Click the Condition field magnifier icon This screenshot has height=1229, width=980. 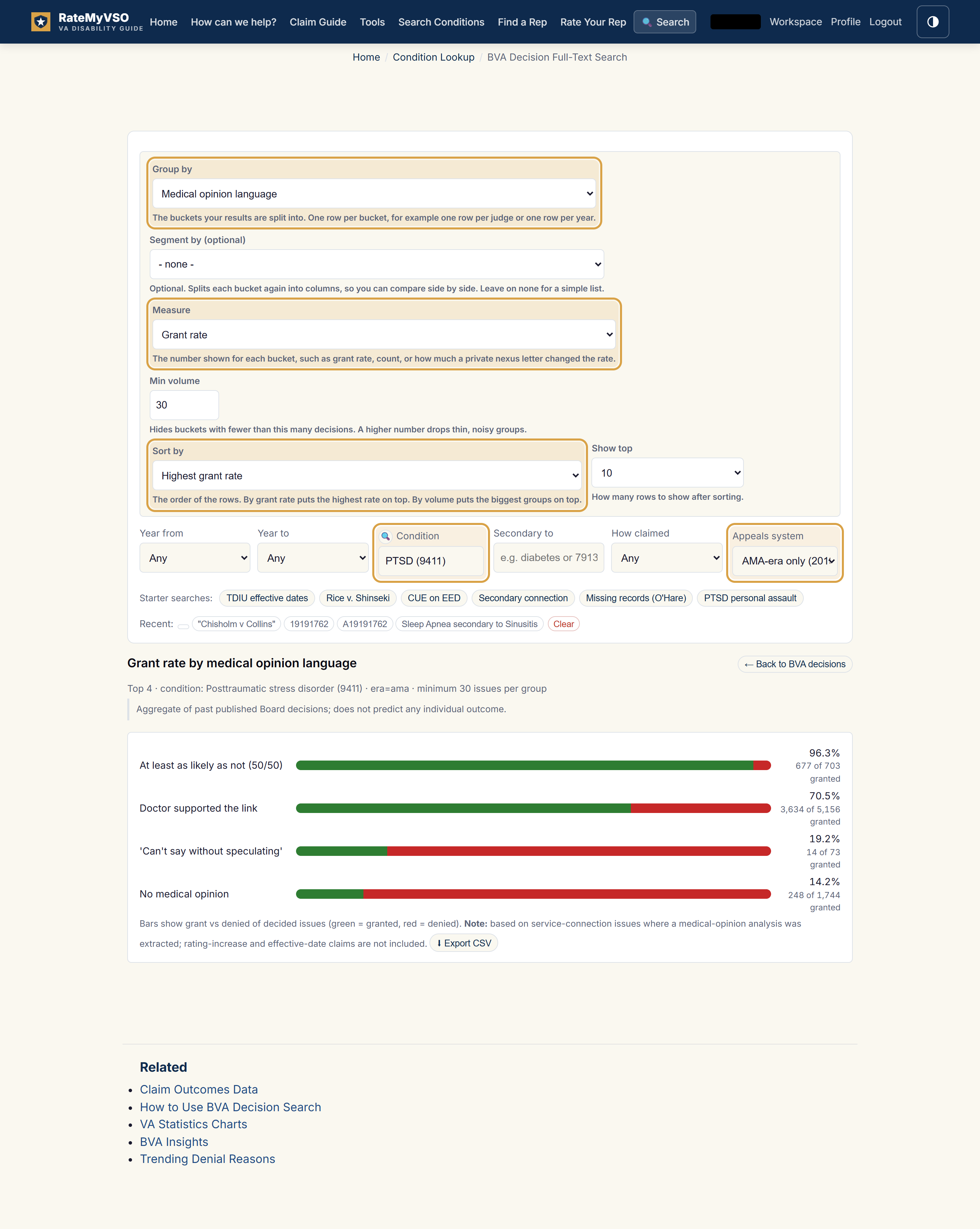pyautogui.click(x=386, y=536)
